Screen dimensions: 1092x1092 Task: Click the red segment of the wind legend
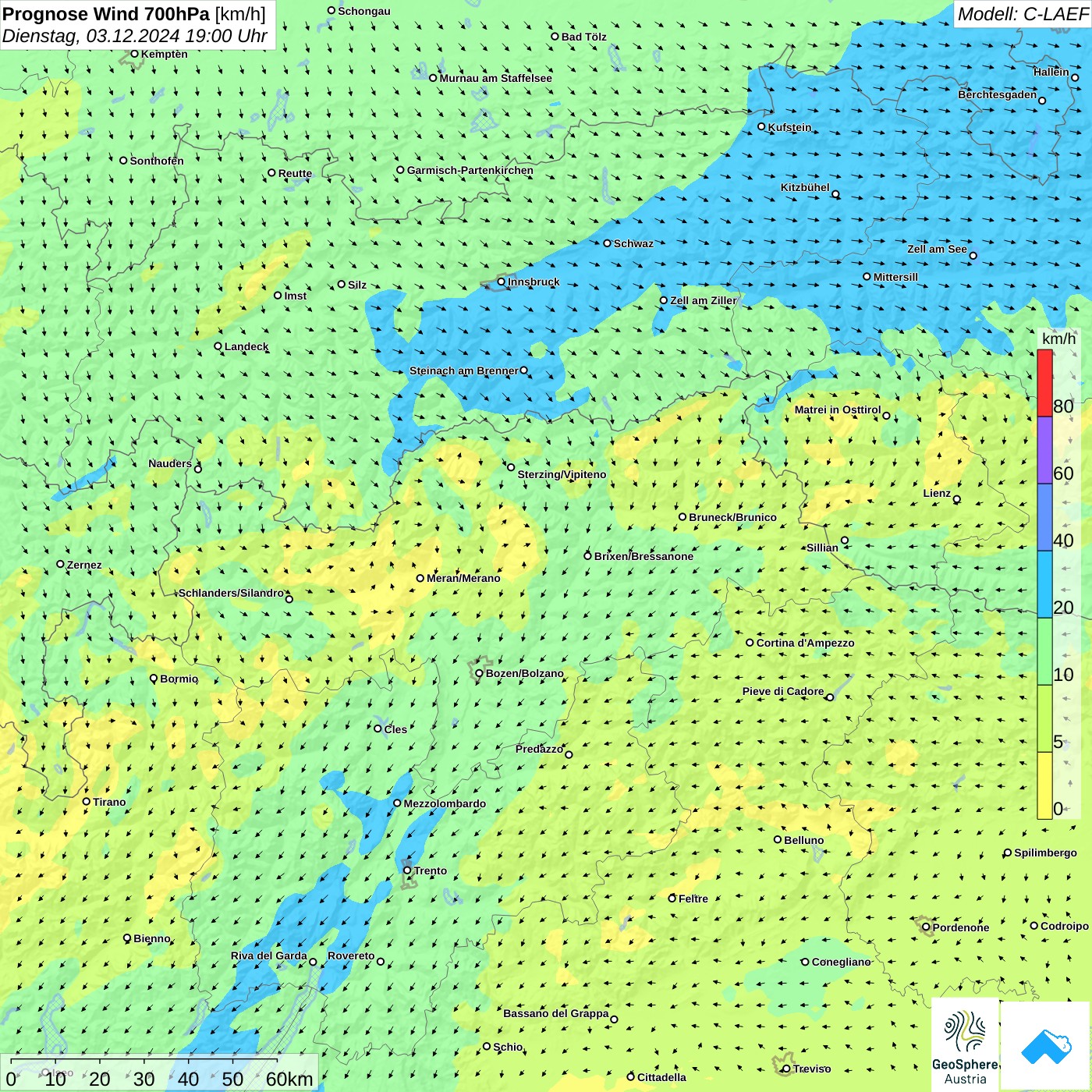[1044, 383]
